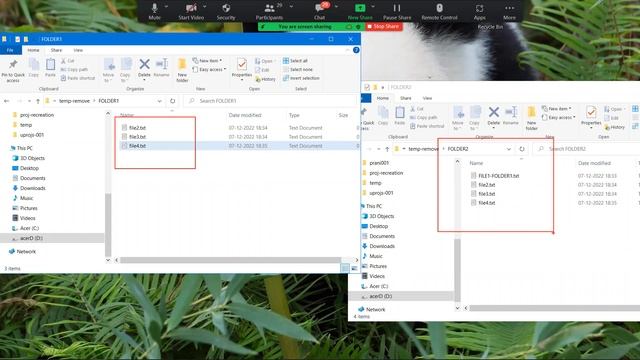The image size is (640, 360).
Task: Click Stop Share button
Action: tap(384, 27)
